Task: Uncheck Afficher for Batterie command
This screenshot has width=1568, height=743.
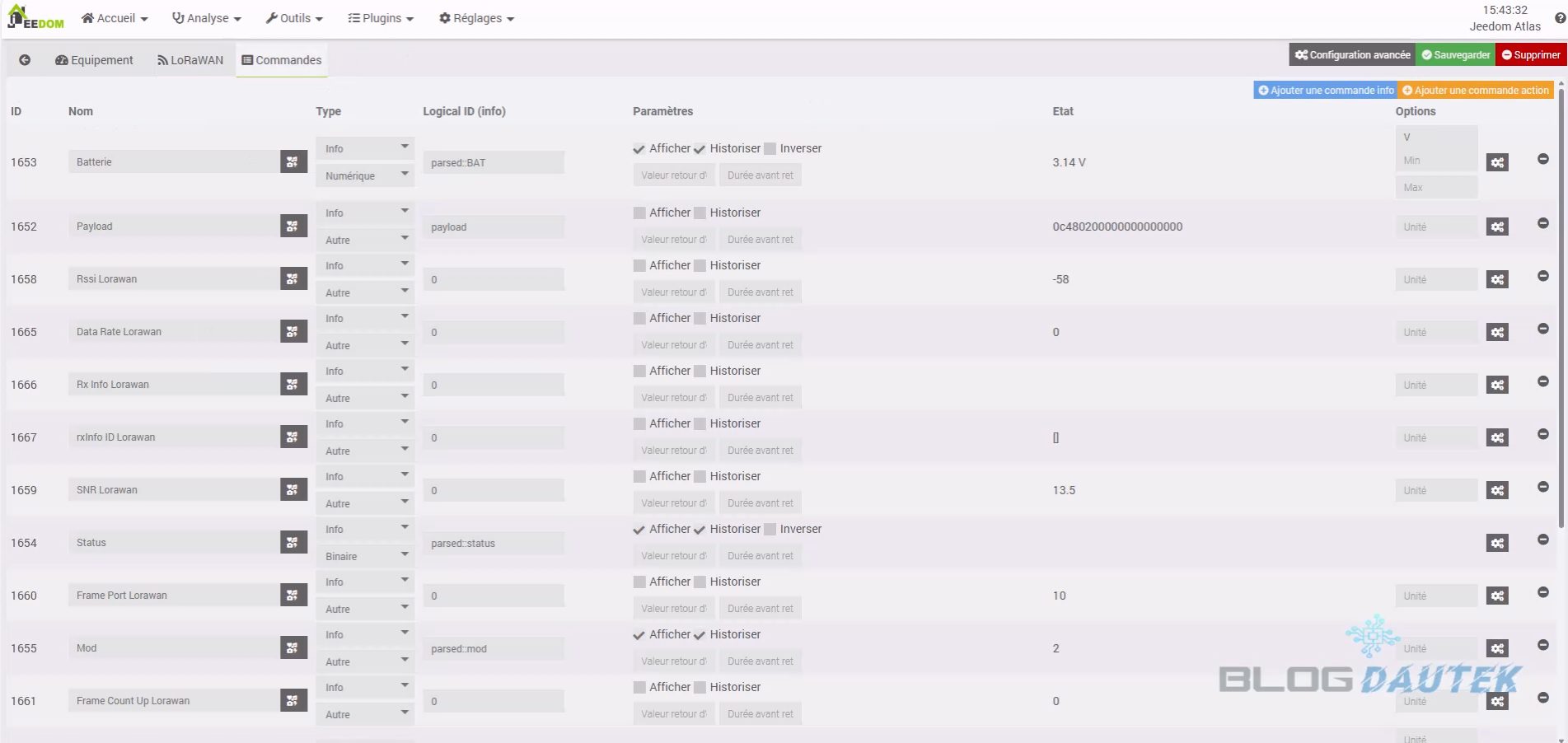Action: coord(639,149)
